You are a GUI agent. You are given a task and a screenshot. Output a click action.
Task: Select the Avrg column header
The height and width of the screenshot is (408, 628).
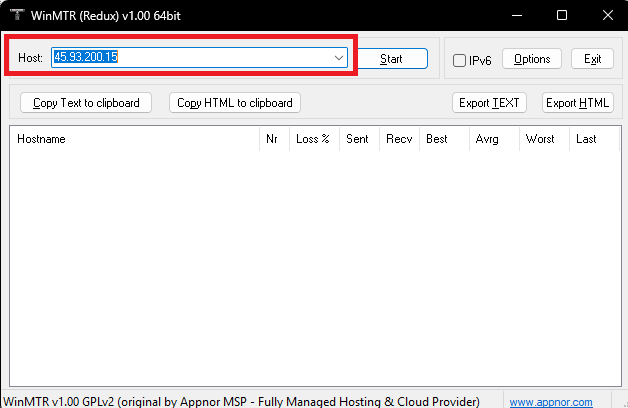[494, 139]
